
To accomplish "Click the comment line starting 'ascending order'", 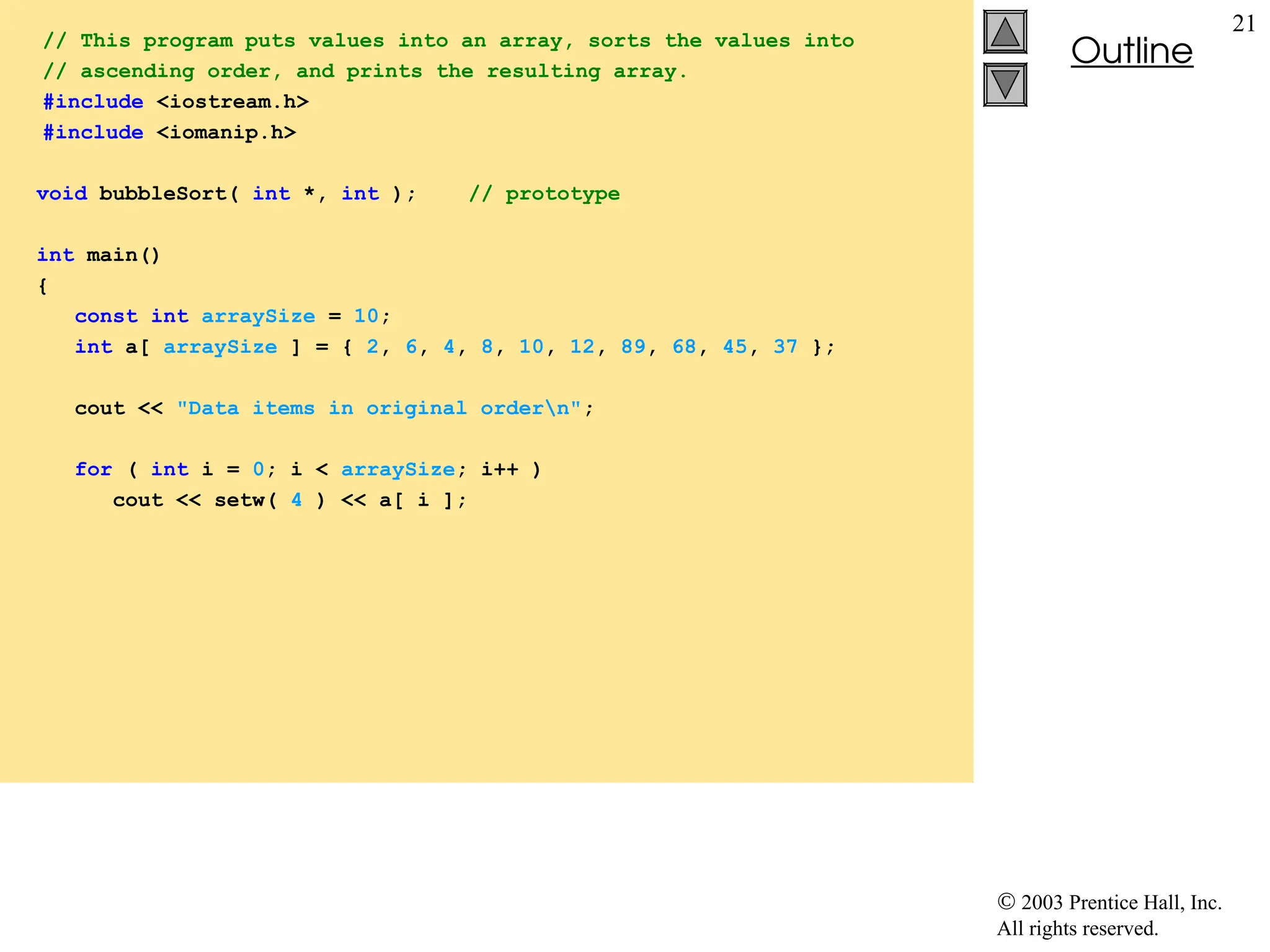I will click(x=365, y=71).
